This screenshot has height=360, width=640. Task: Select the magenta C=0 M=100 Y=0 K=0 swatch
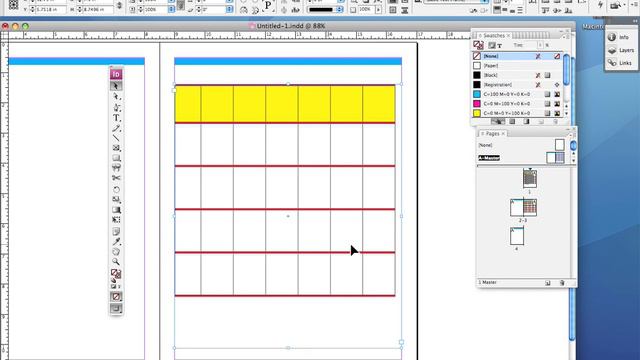(517, 104)
